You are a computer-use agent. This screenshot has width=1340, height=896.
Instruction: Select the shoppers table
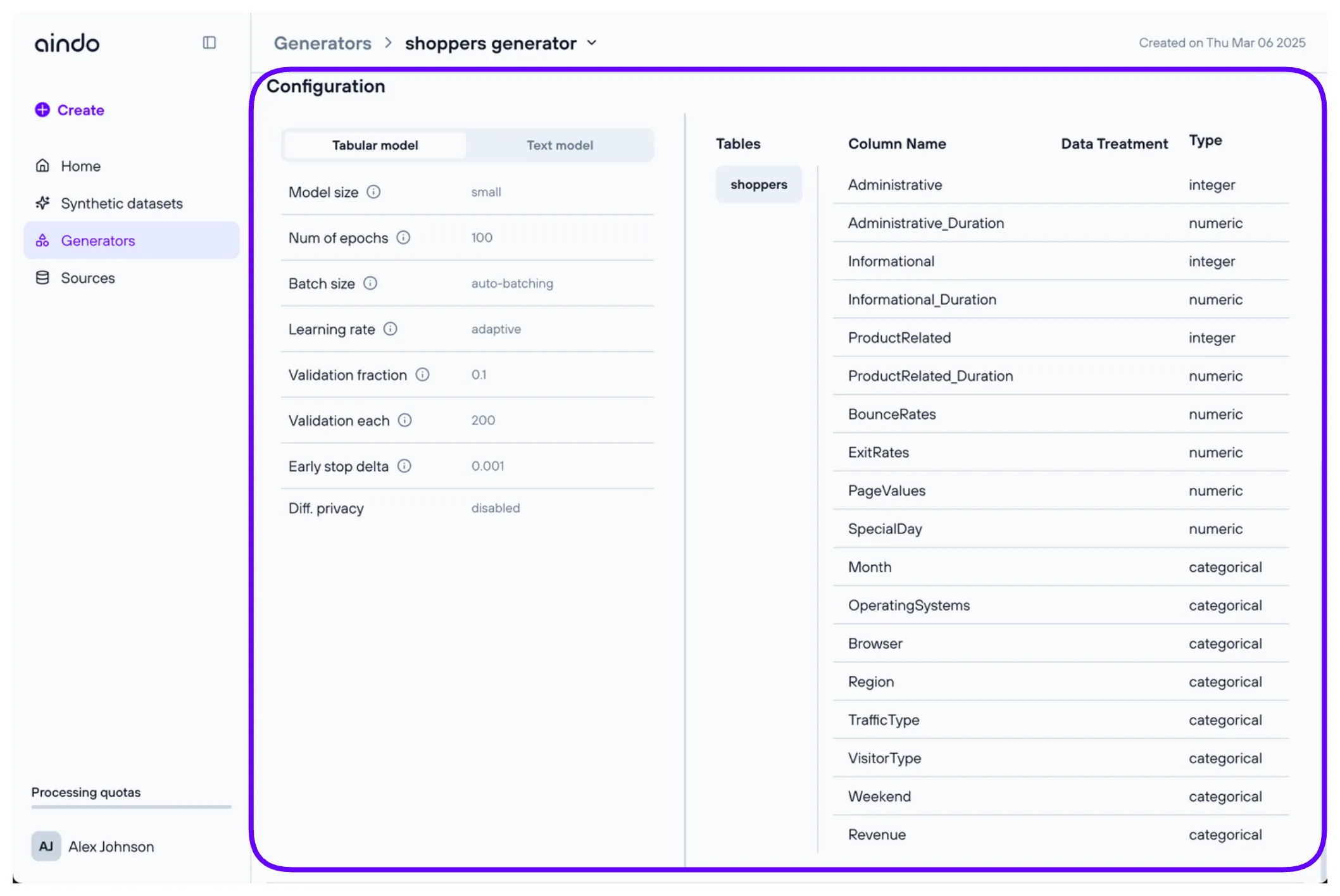(758, 184)
